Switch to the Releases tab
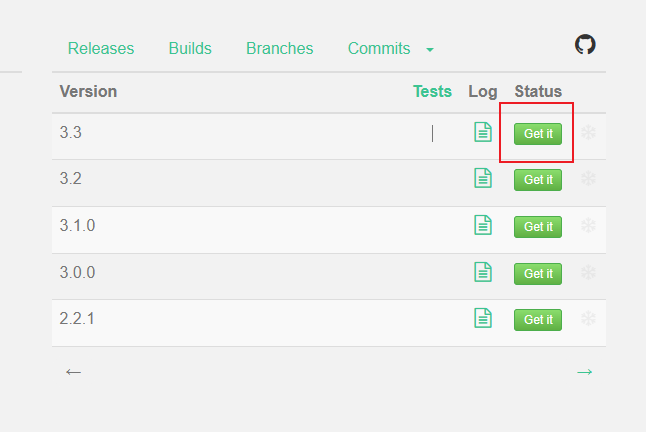The width and height of the screenshot is (646, 432). [101, 48]
